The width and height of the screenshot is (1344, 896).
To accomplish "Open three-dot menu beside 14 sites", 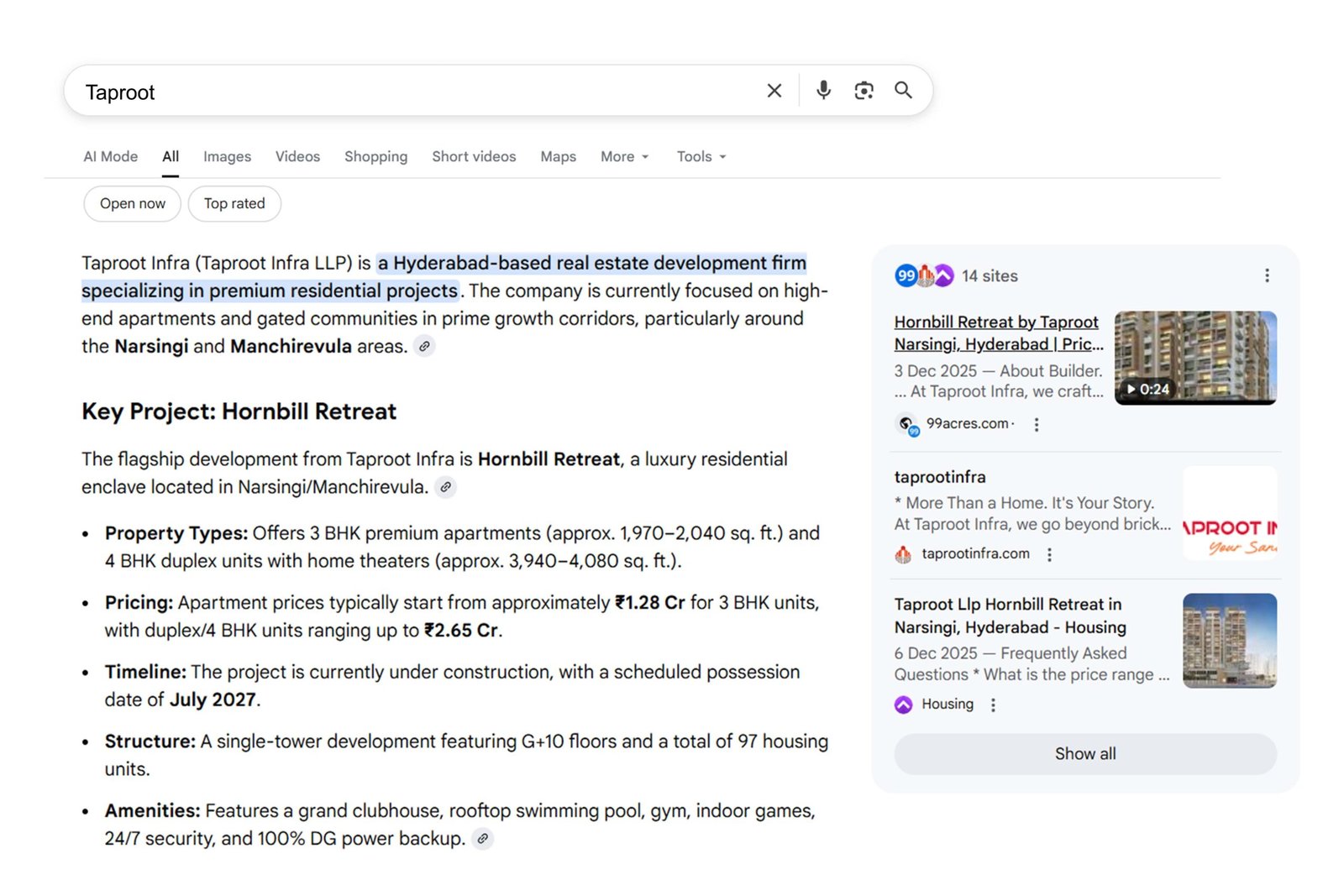I will click(x=1267, y=276).
